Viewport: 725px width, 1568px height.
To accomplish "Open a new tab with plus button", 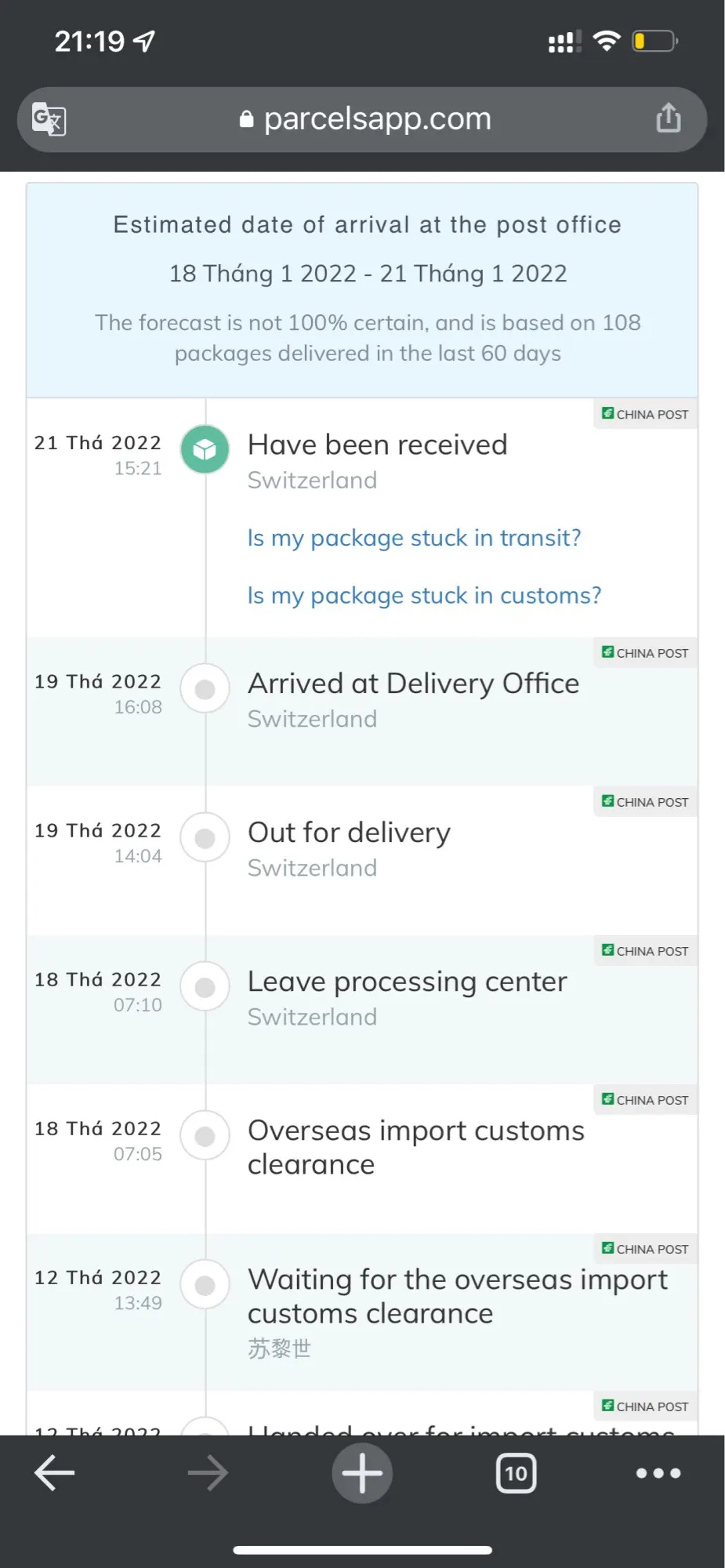I will (362, 1473).
